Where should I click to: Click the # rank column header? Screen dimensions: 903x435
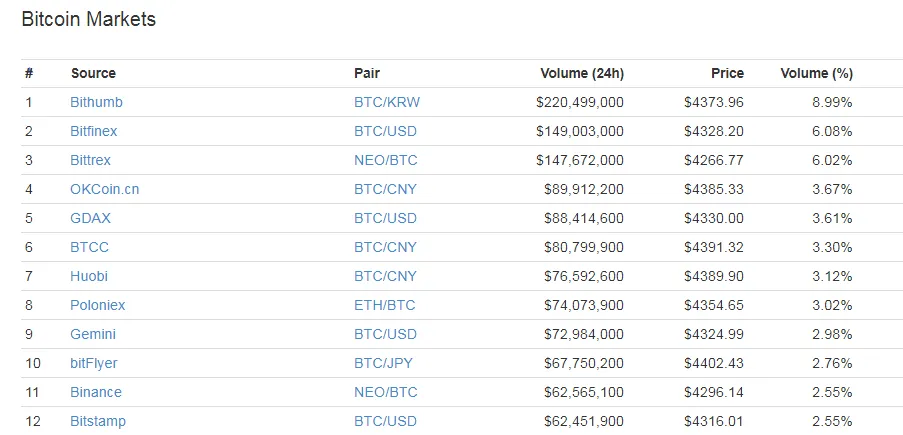[x=29, y=73]
